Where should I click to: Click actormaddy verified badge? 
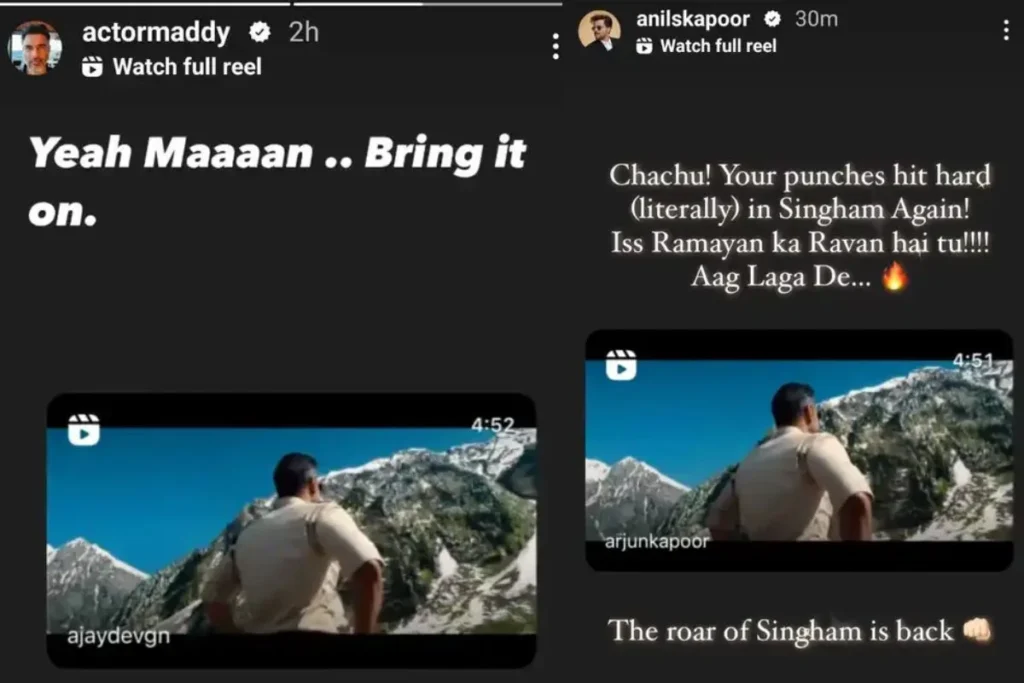tap(260, 31)
